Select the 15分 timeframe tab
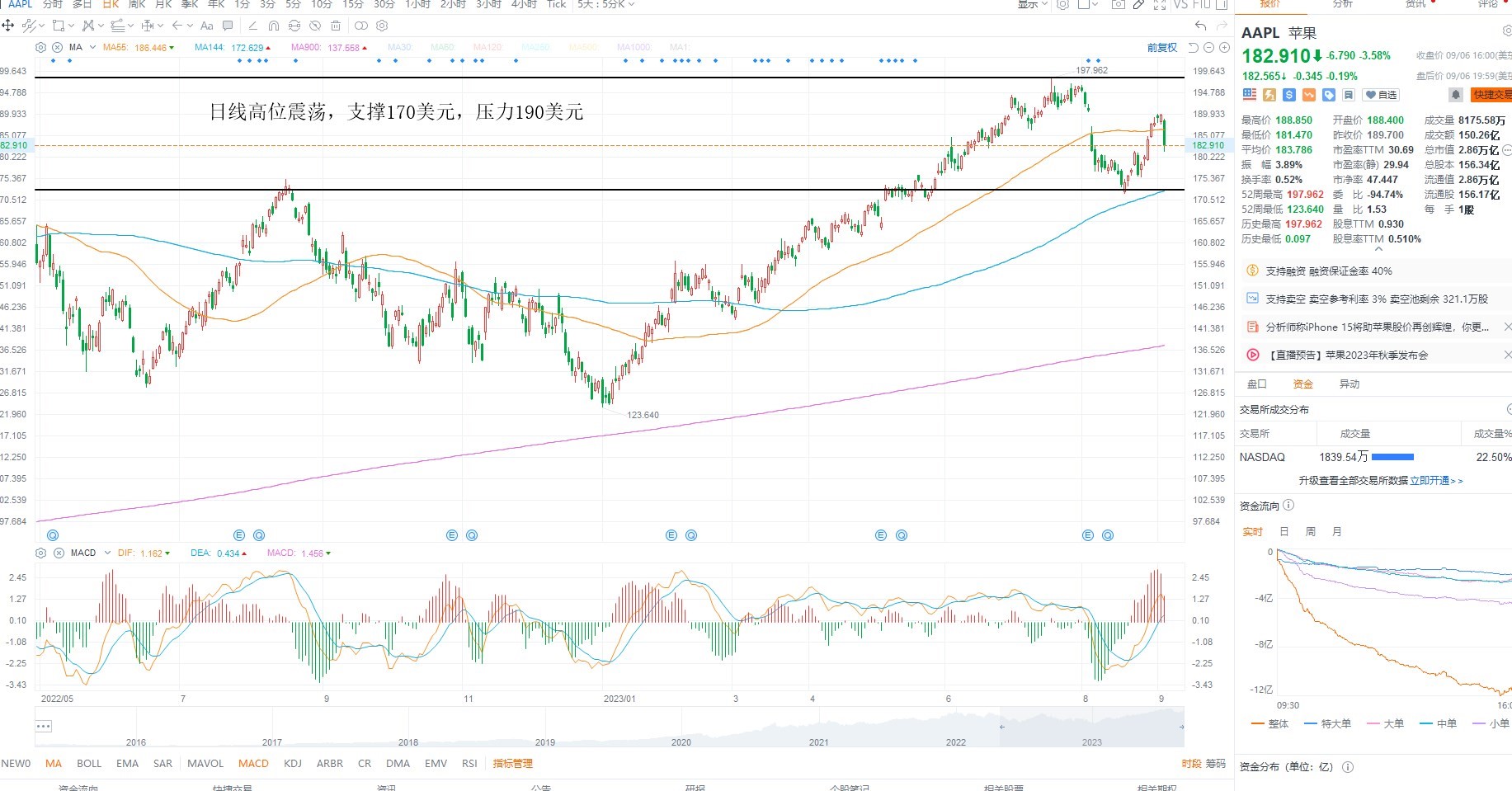Screen dimensions: 1512x791 (353, 5)
